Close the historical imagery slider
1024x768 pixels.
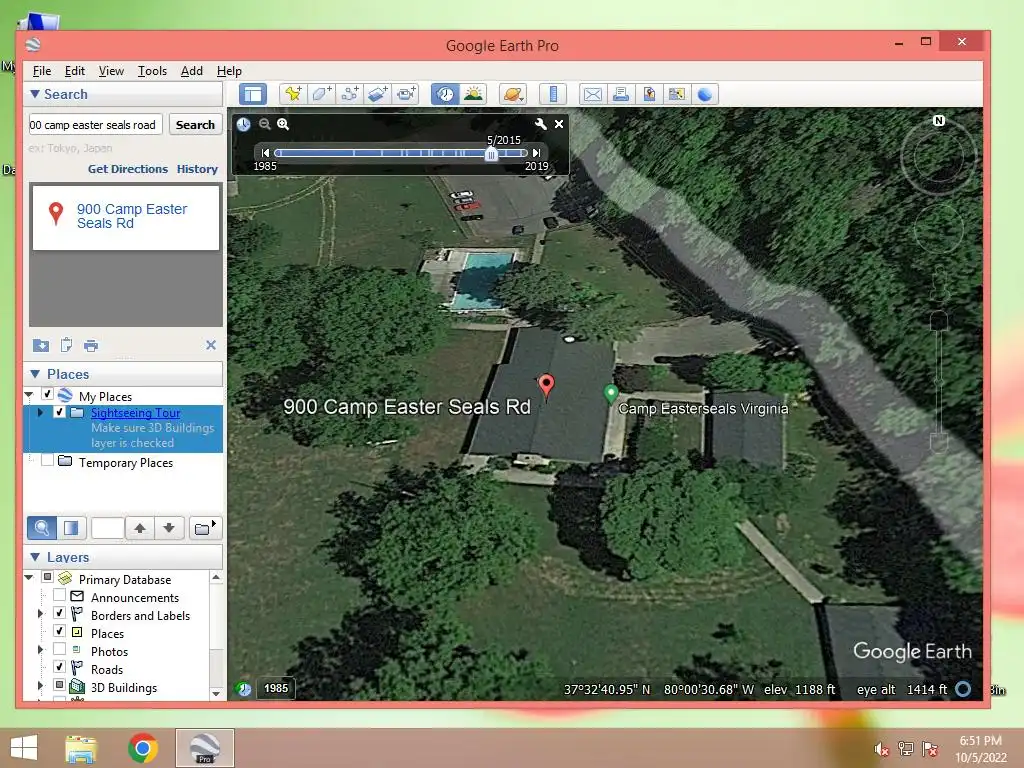click(x=559, y=124)
